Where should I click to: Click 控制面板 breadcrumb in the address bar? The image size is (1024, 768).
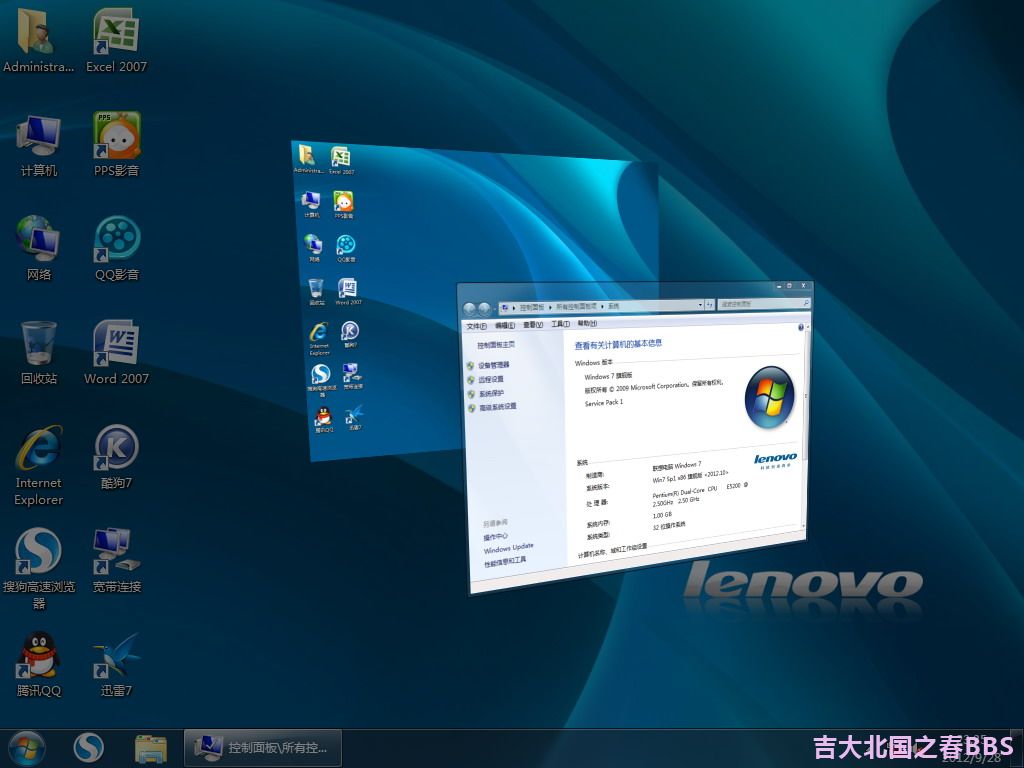tap(532, 307)
